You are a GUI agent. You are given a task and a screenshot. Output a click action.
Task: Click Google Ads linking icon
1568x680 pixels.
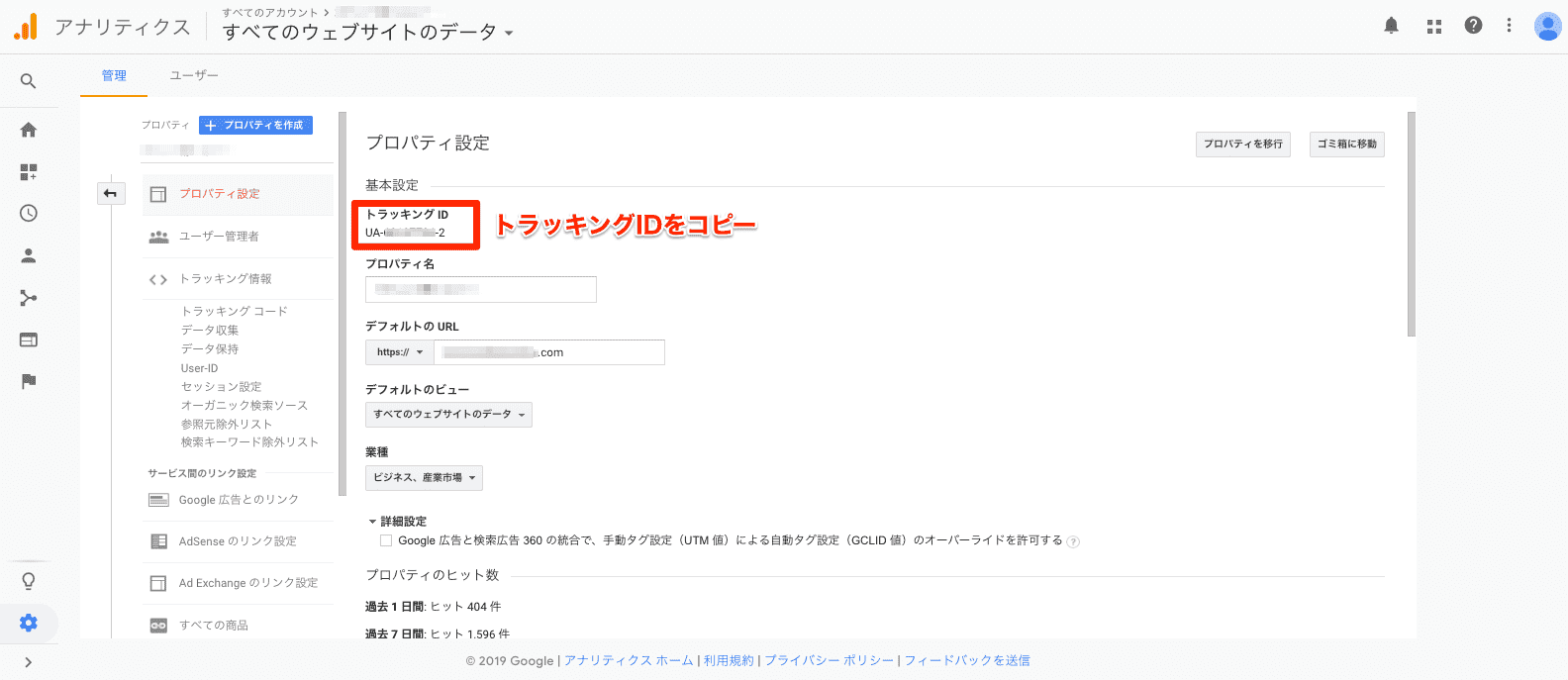tap(158, 500)
